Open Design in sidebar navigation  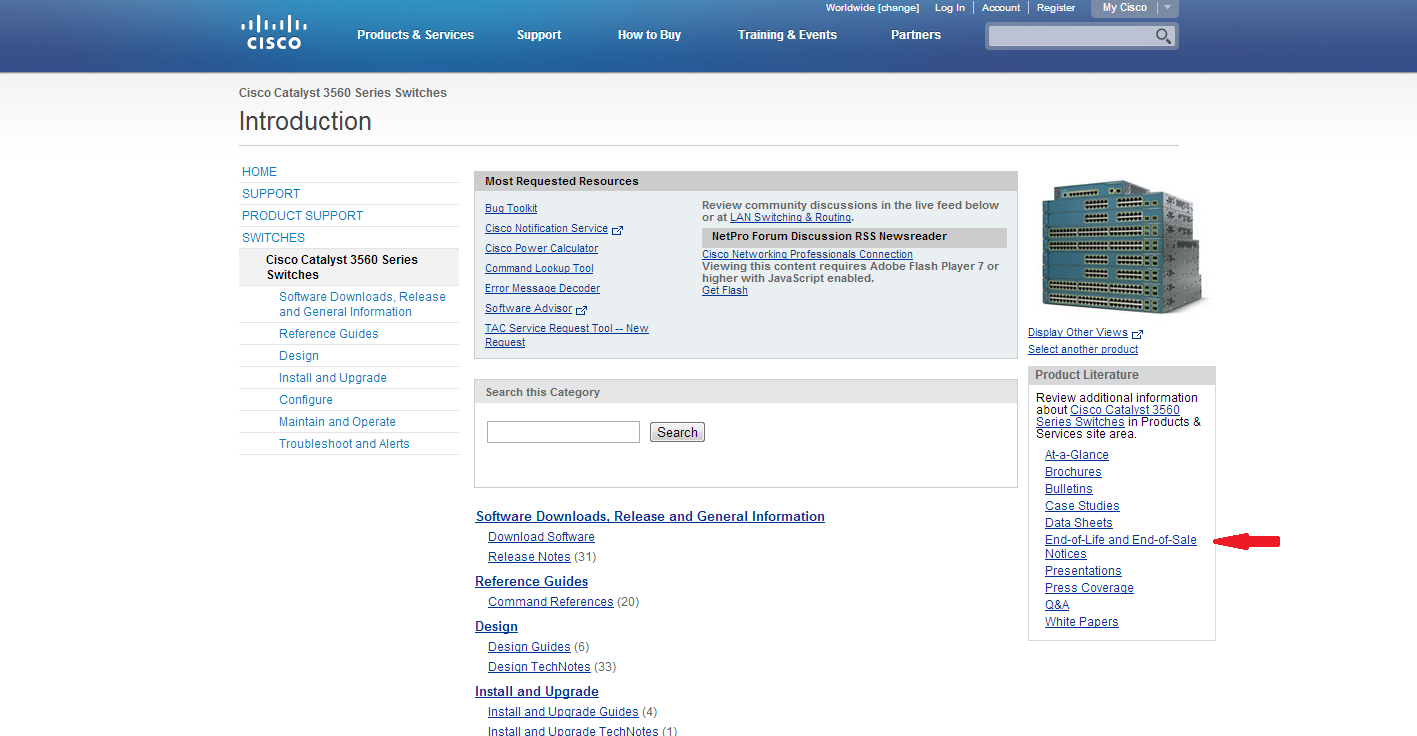299,356
